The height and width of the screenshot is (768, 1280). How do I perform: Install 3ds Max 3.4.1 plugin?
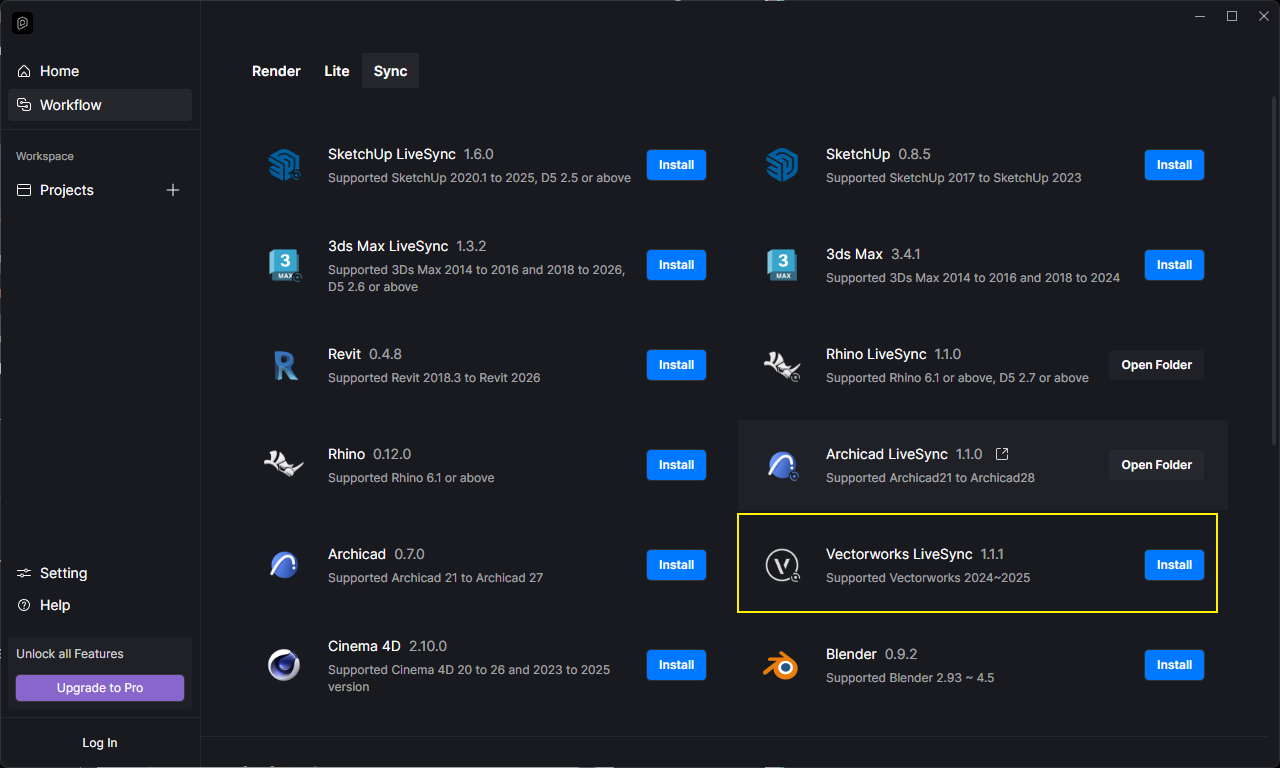coord(1174,265)
